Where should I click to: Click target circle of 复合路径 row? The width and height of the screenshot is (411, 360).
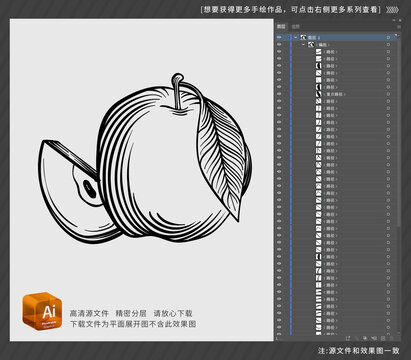[388, 94]
